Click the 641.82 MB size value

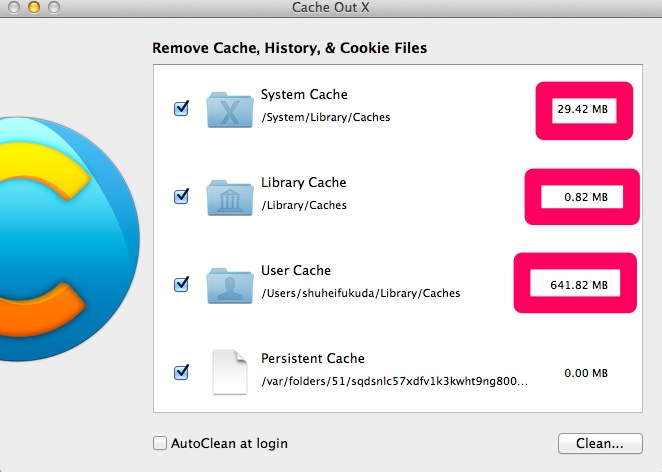(x=579, y=285)
